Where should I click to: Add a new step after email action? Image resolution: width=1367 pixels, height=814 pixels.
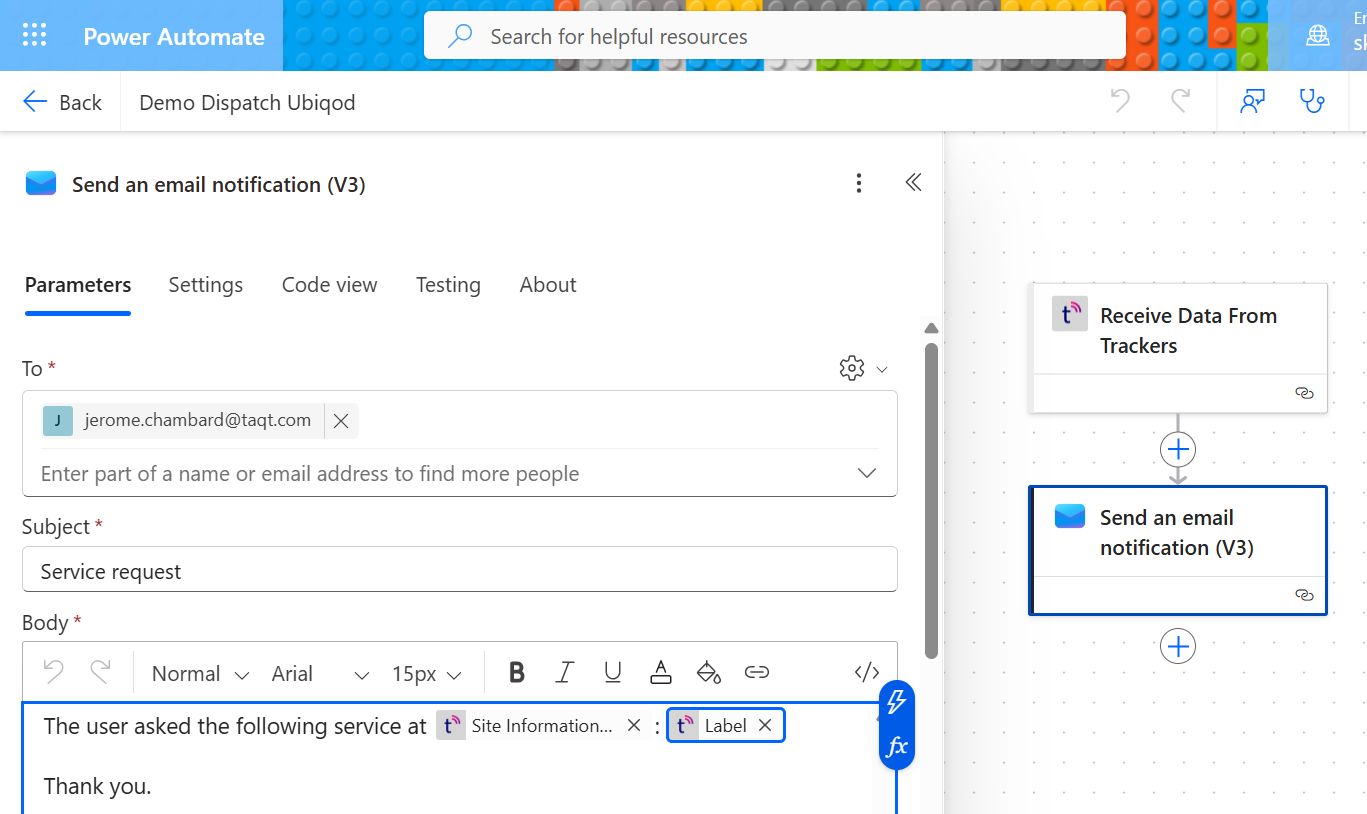pyautogui.click(x=1178, y=647)
